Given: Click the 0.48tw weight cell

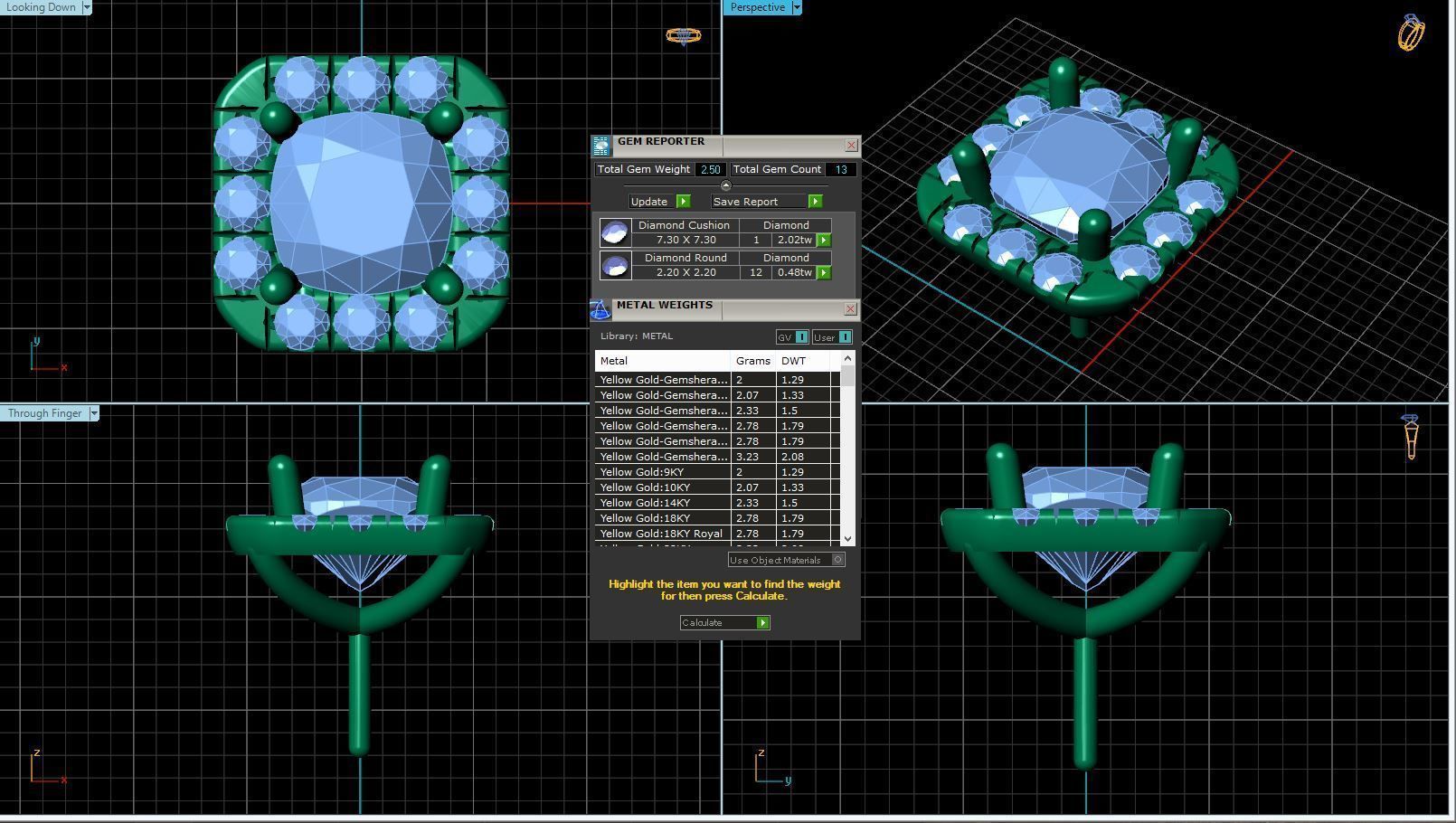Looking at the screenshot, I should (x=795, y=273).
